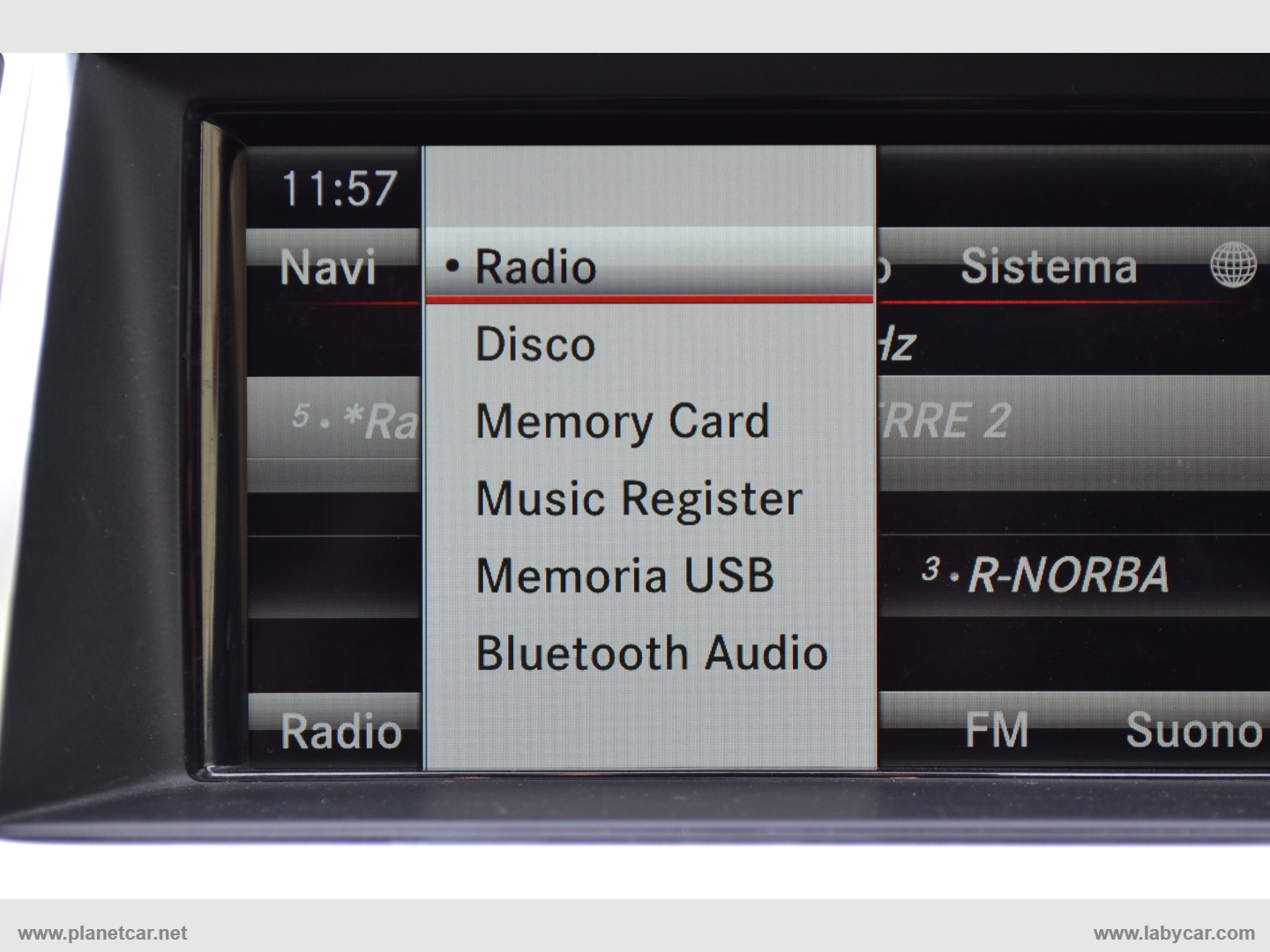Select the Memory Card source
This screenshot has height=952, width=1270.
point(622,421)
